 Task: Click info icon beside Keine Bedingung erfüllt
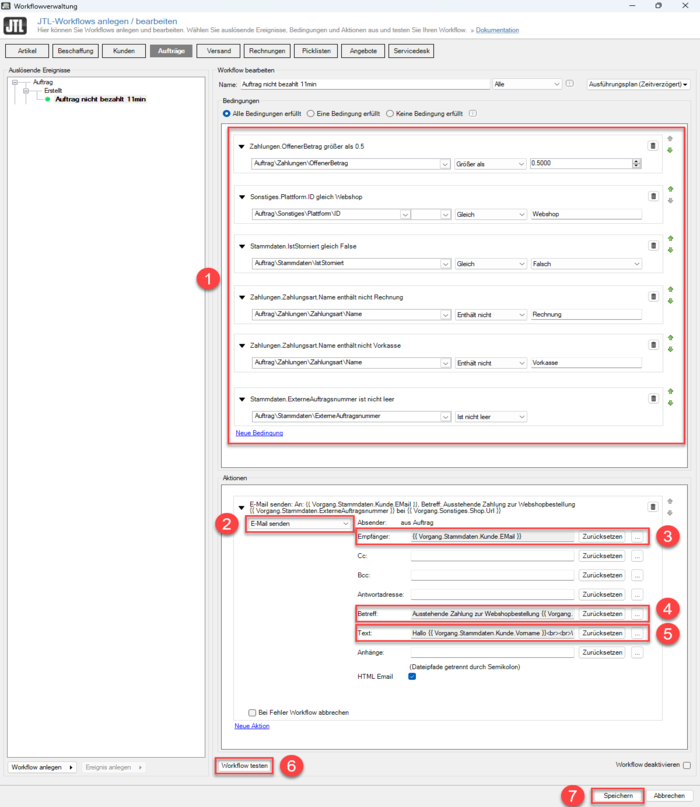(472, 113)
